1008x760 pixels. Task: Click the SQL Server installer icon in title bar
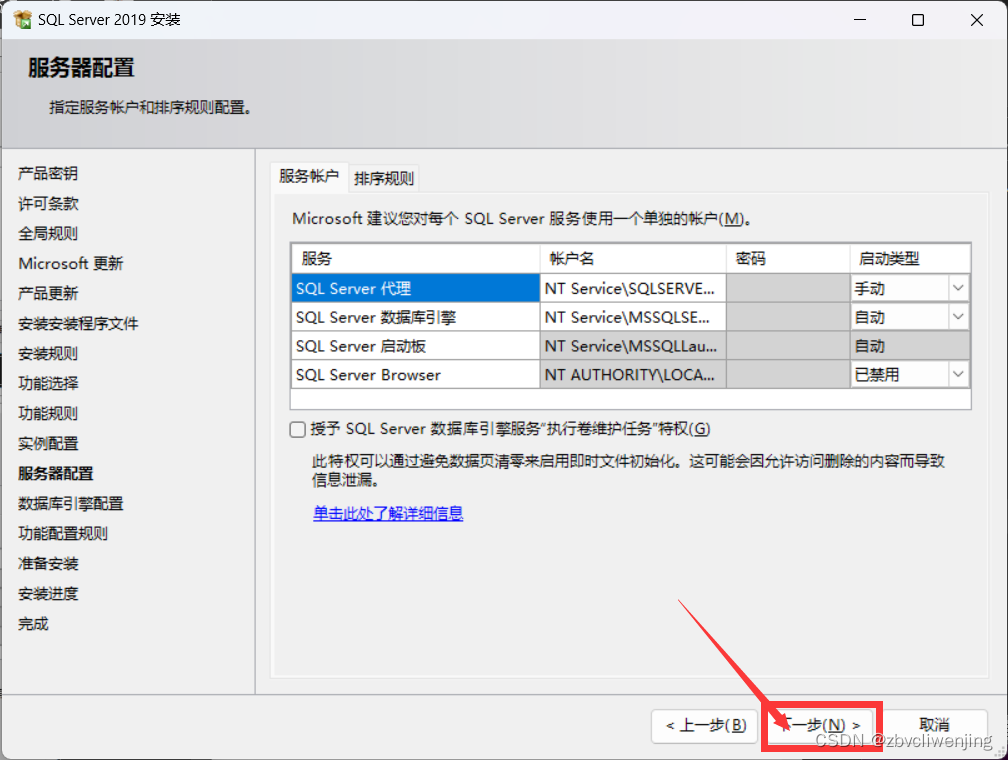22,19
